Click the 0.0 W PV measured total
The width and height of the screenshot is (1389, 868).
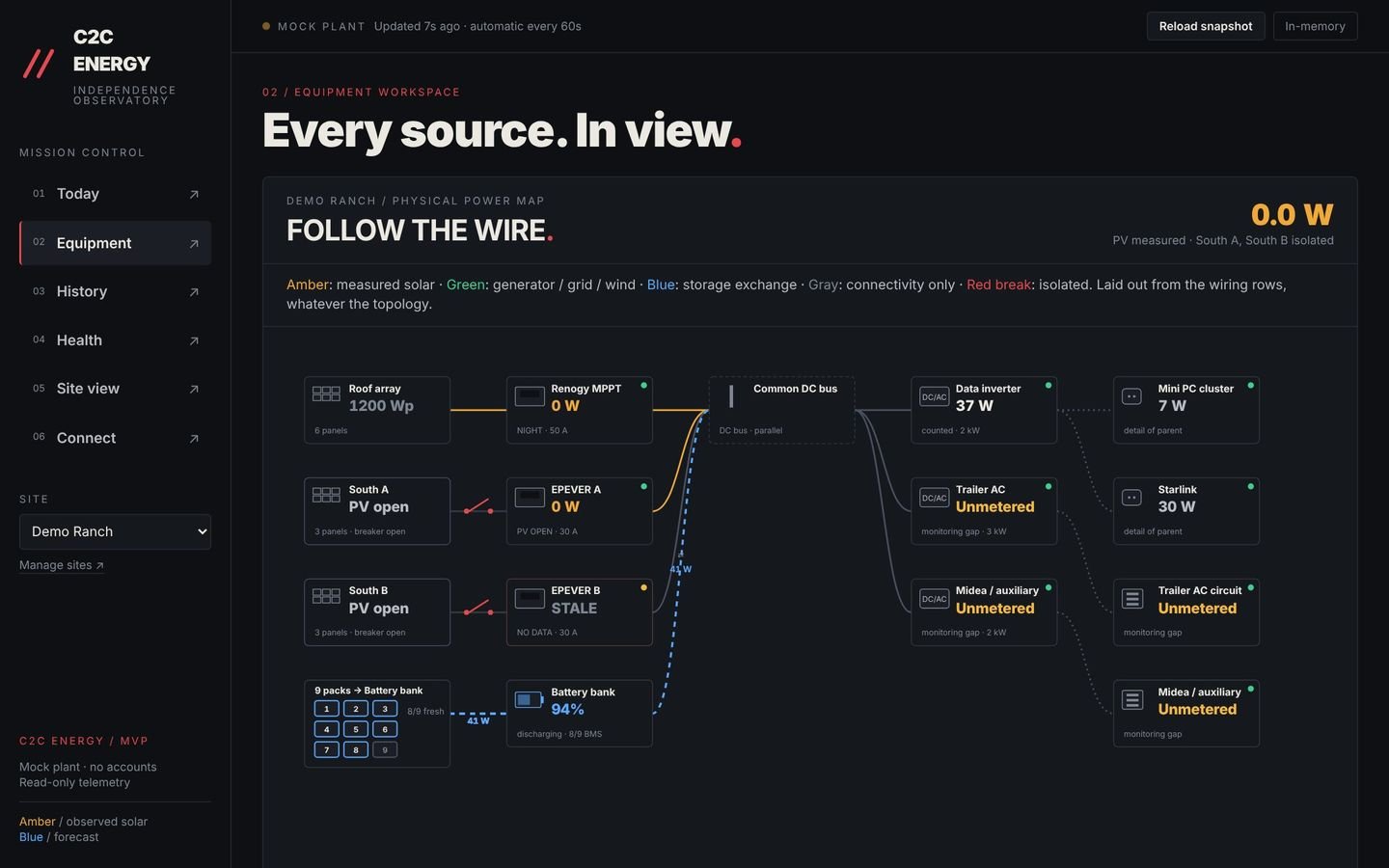click(1293, 214)
